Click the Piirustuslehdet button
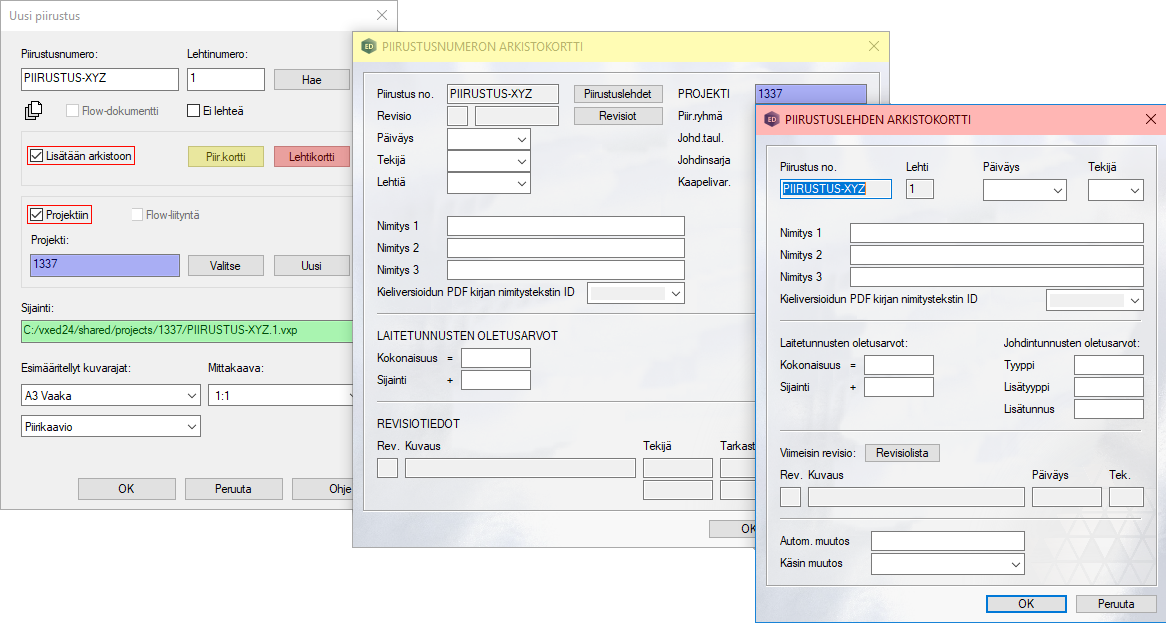 tap(618, 93)
